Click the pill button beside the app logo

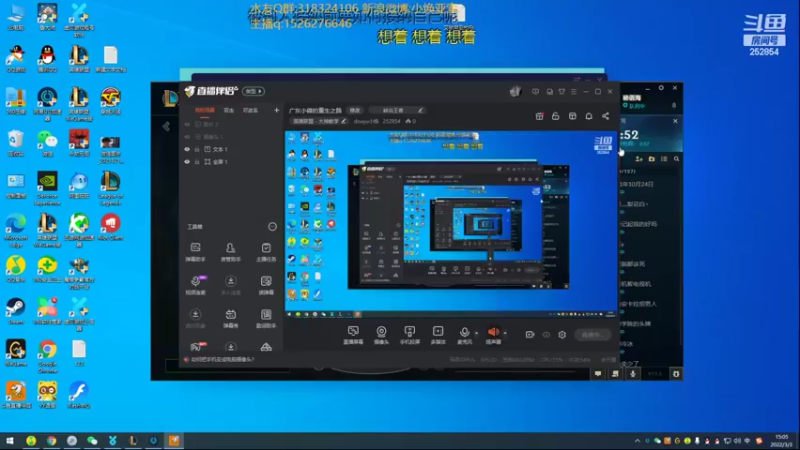pos(254,91)
